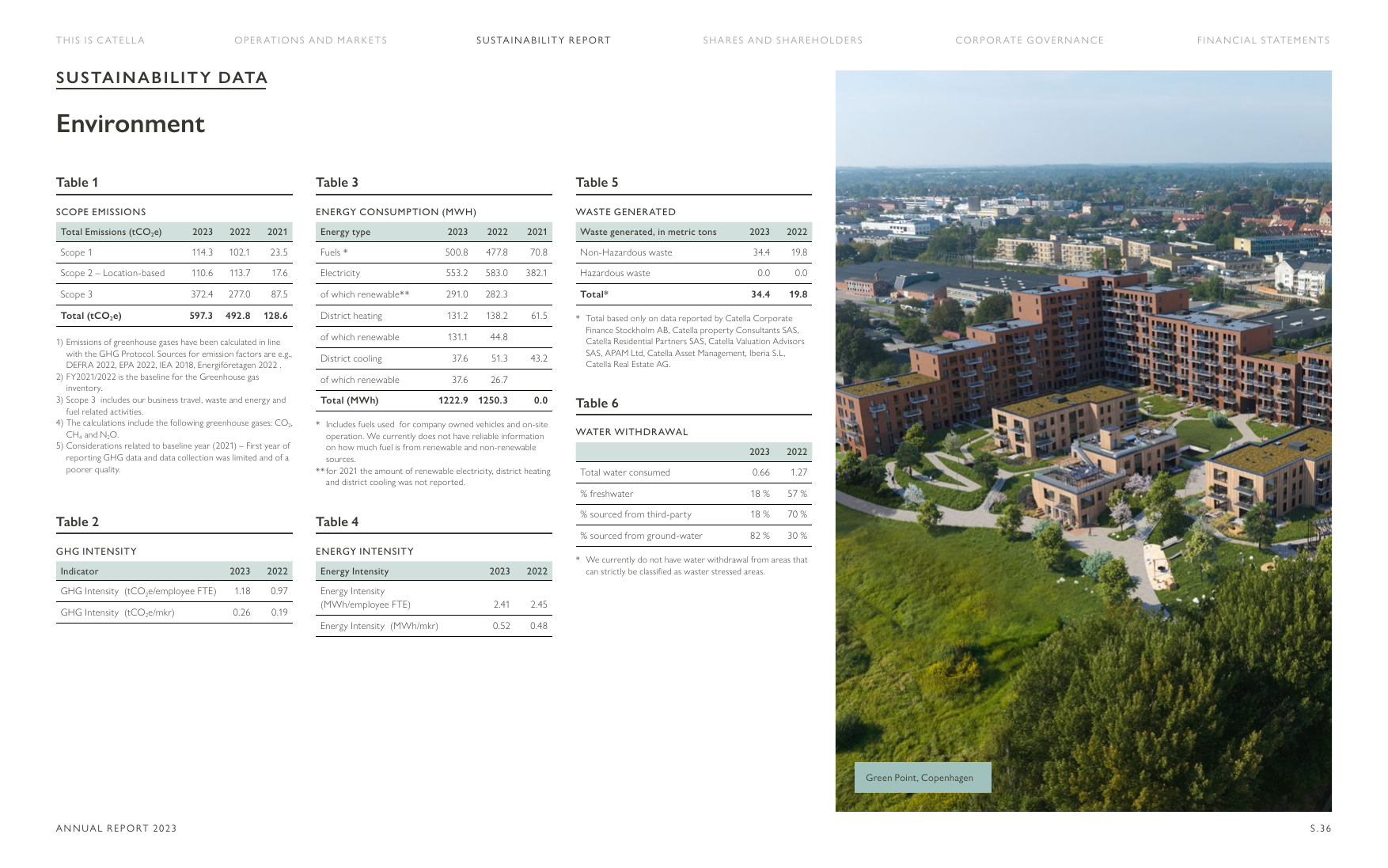Go to OPERATIONS AND MARKETS tab

[311, 40]
